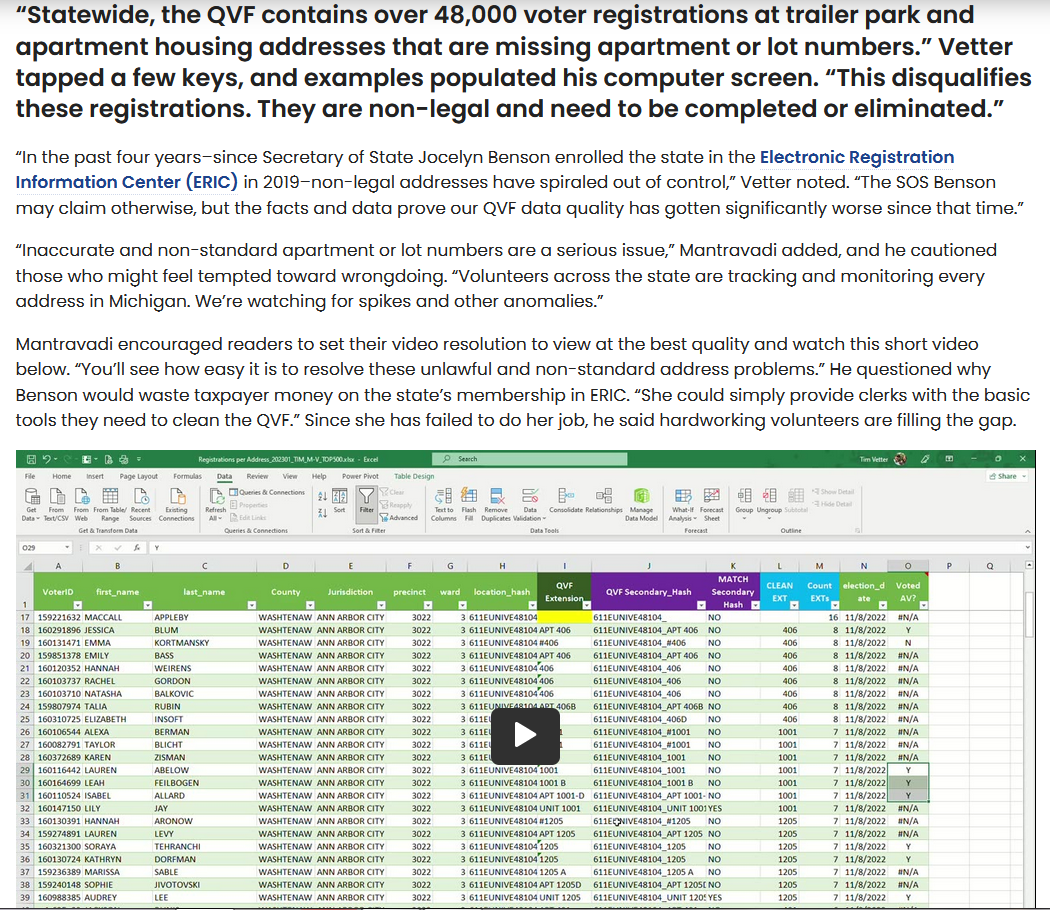The width and height of the screenshot is (1050, 910).
Task: Click the Data Validation icon
Action: pos(530,504)
